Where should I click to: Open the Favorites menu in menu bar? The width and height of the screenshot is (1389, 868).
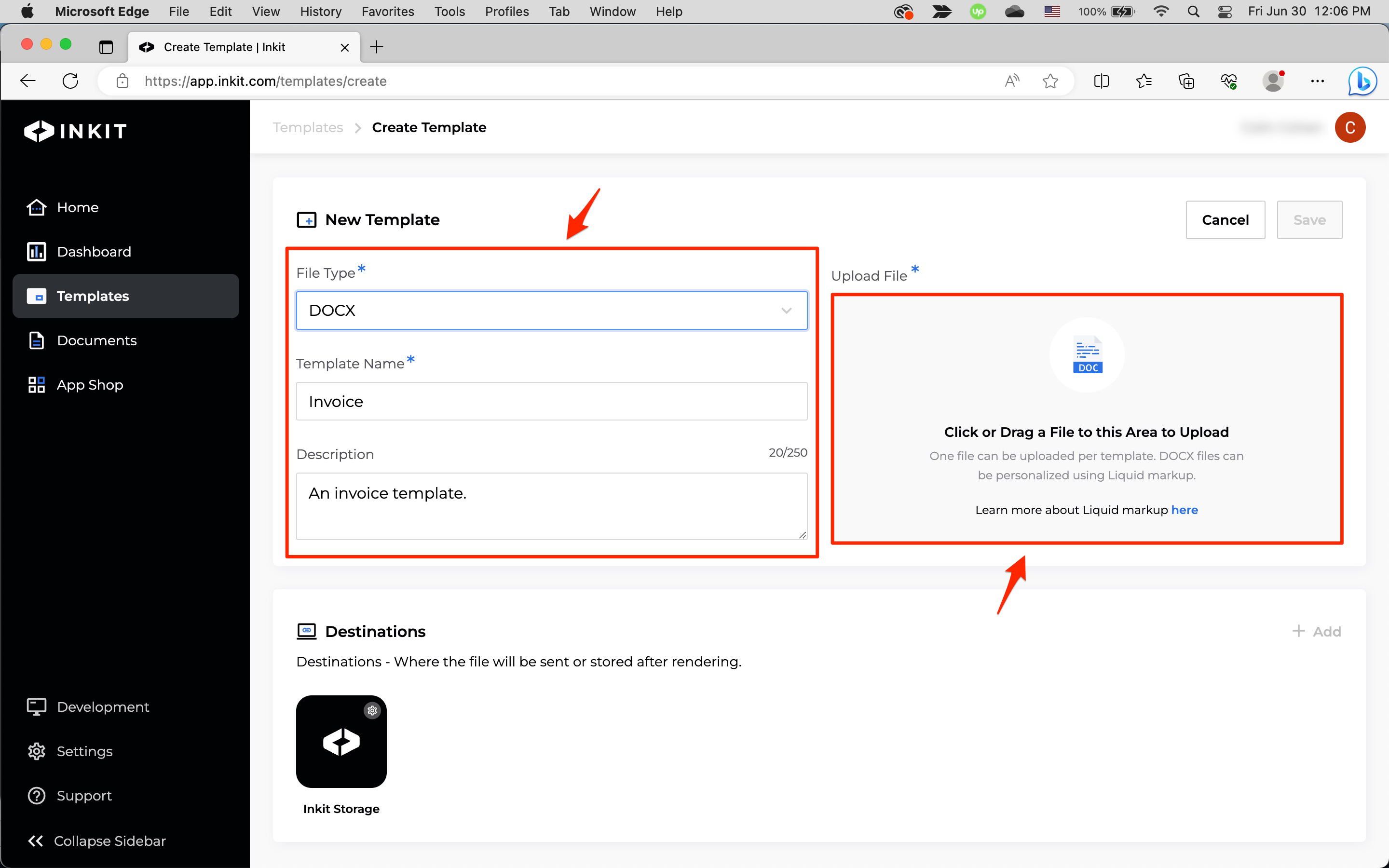[x=387, y=12]
